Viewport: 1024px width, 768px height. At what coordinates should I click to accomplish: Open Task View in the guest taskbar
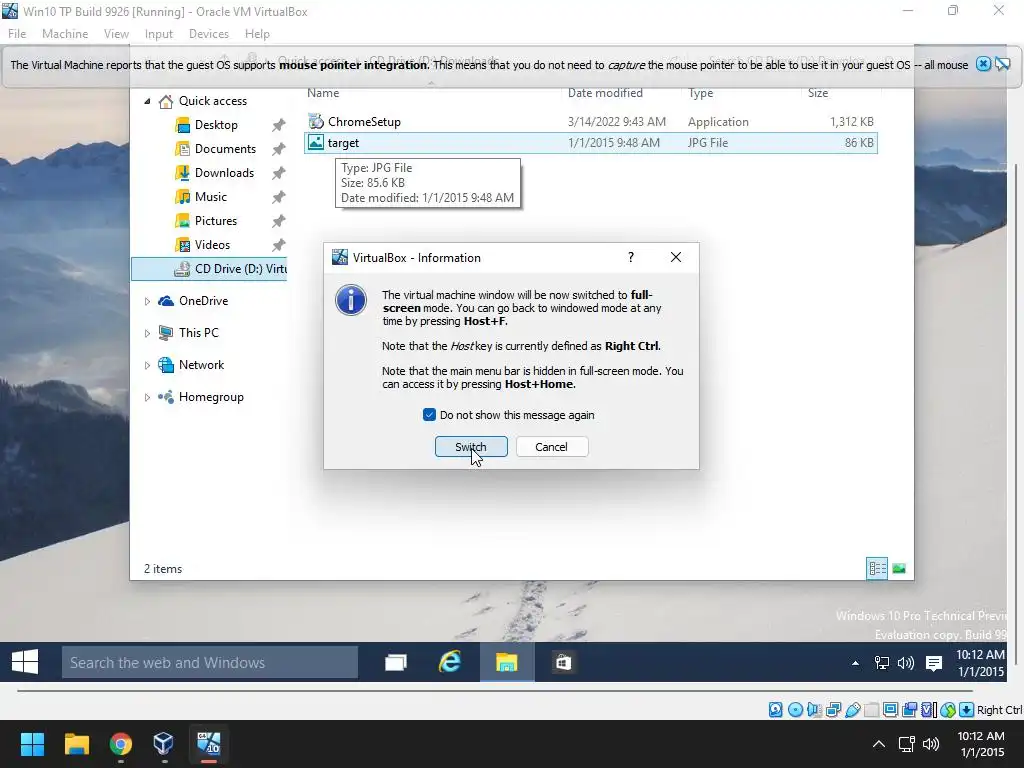click(396, 663)
